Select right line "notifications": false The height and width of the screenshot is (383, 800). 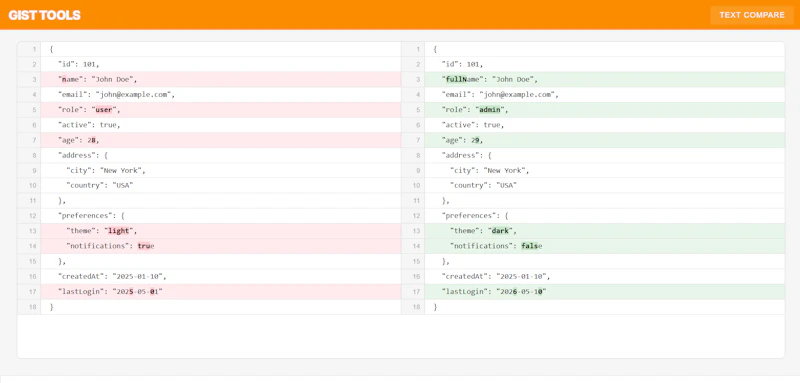605,246
